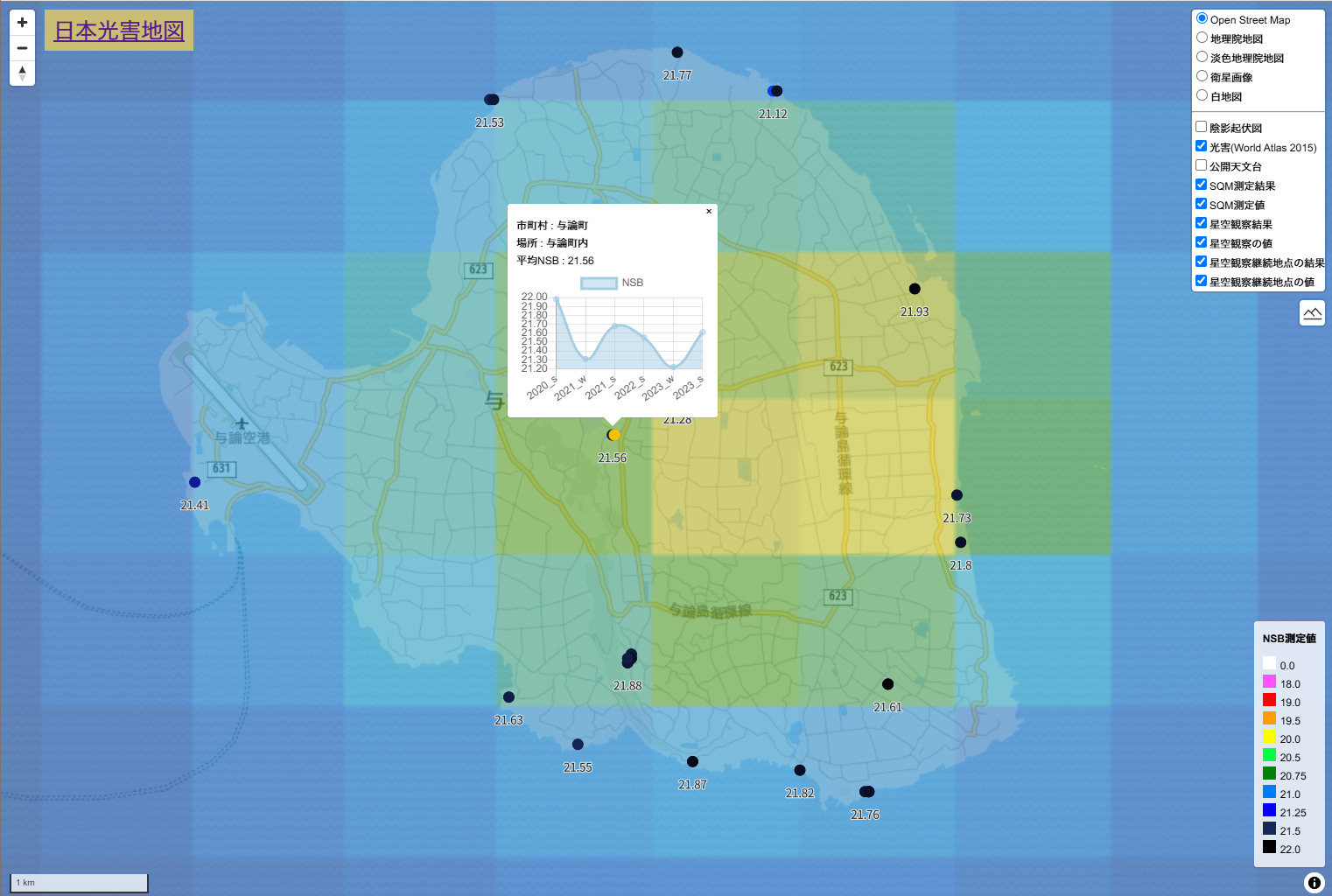Viewport: 1332px width, 896px height.
Task: Click the 21.93 measurement point marker
Action: 915,289
